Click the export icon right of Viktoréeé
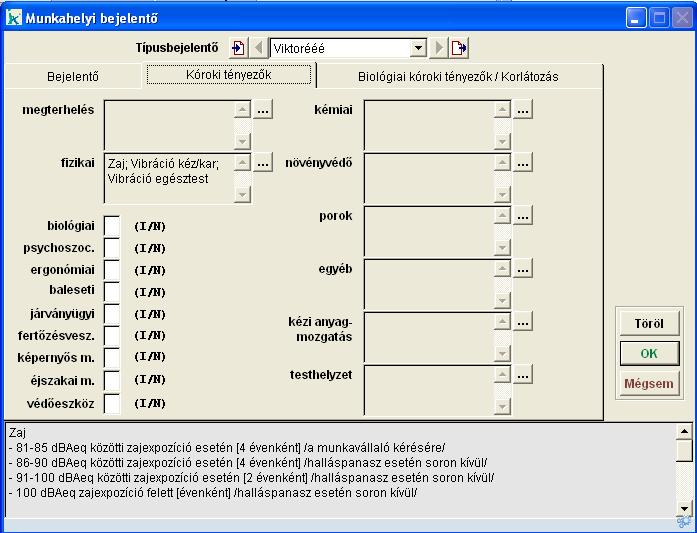The width and height of the screenshot is (697, 533). [459, 48]
